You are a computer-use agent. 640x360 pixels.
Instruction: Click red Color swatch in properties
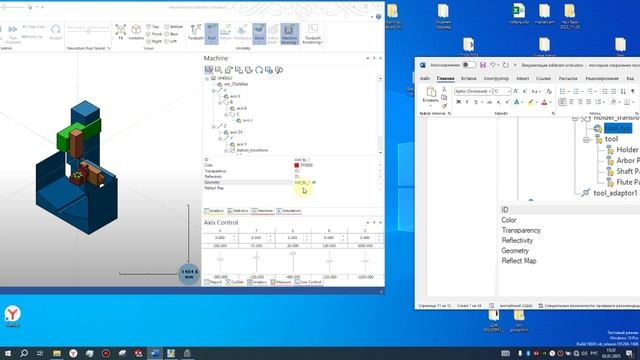tap(297, 165)
